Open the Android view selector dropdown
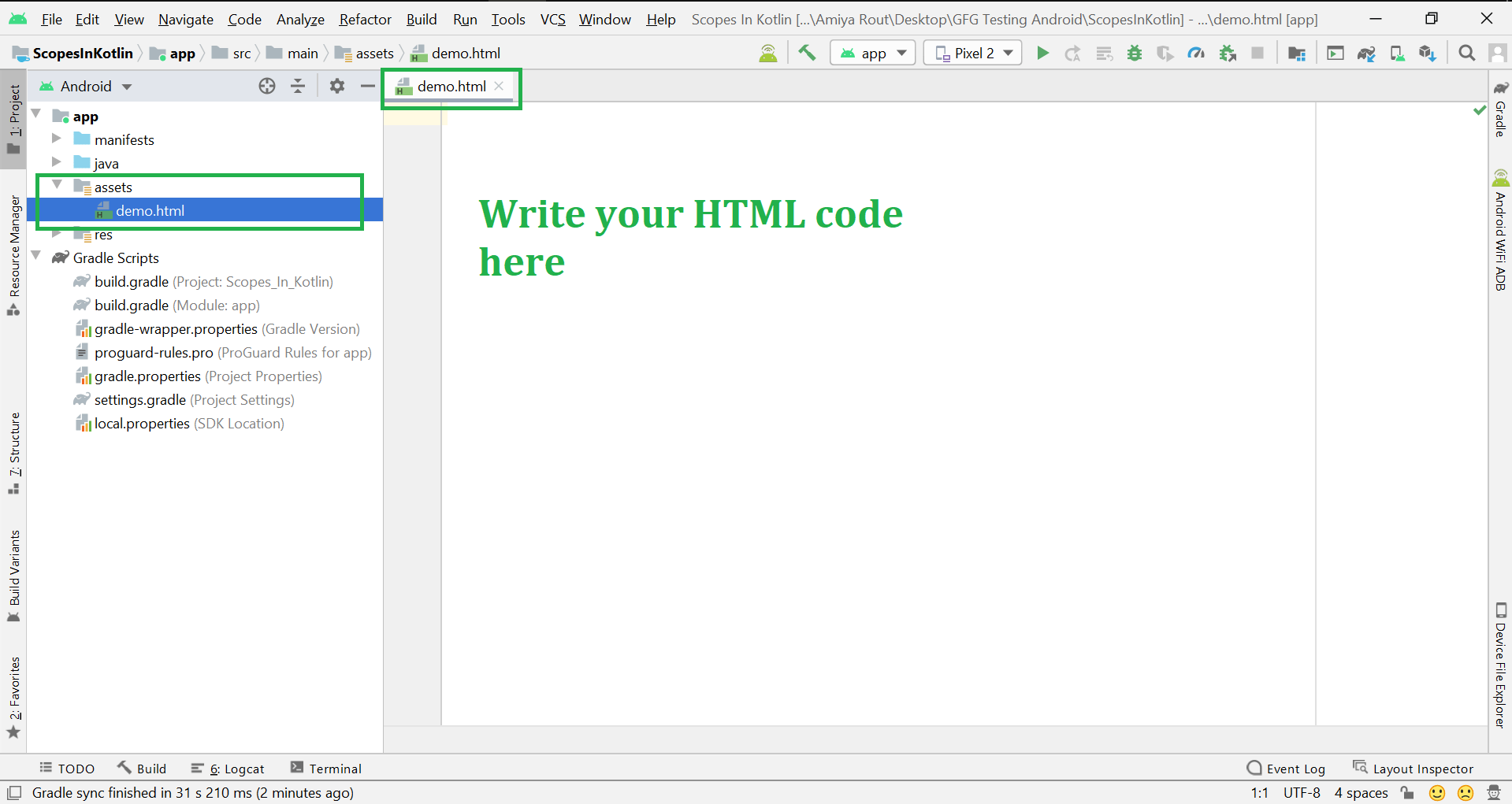Image resolution: width=1512 pixels, height=804 pixels. coord(87,86)
